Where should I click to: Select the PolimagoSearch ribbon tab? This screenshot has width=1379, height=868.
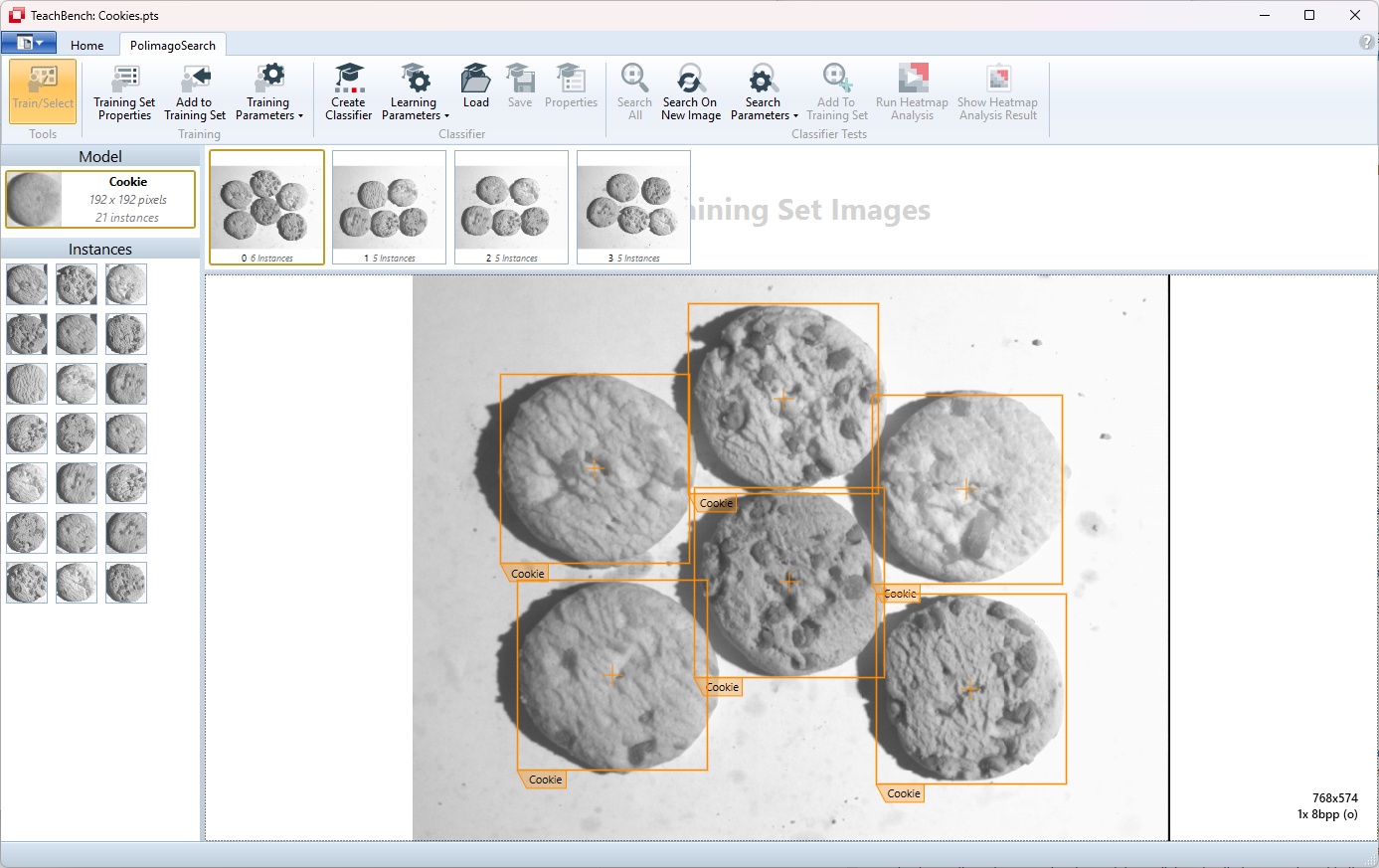point(173,45)
